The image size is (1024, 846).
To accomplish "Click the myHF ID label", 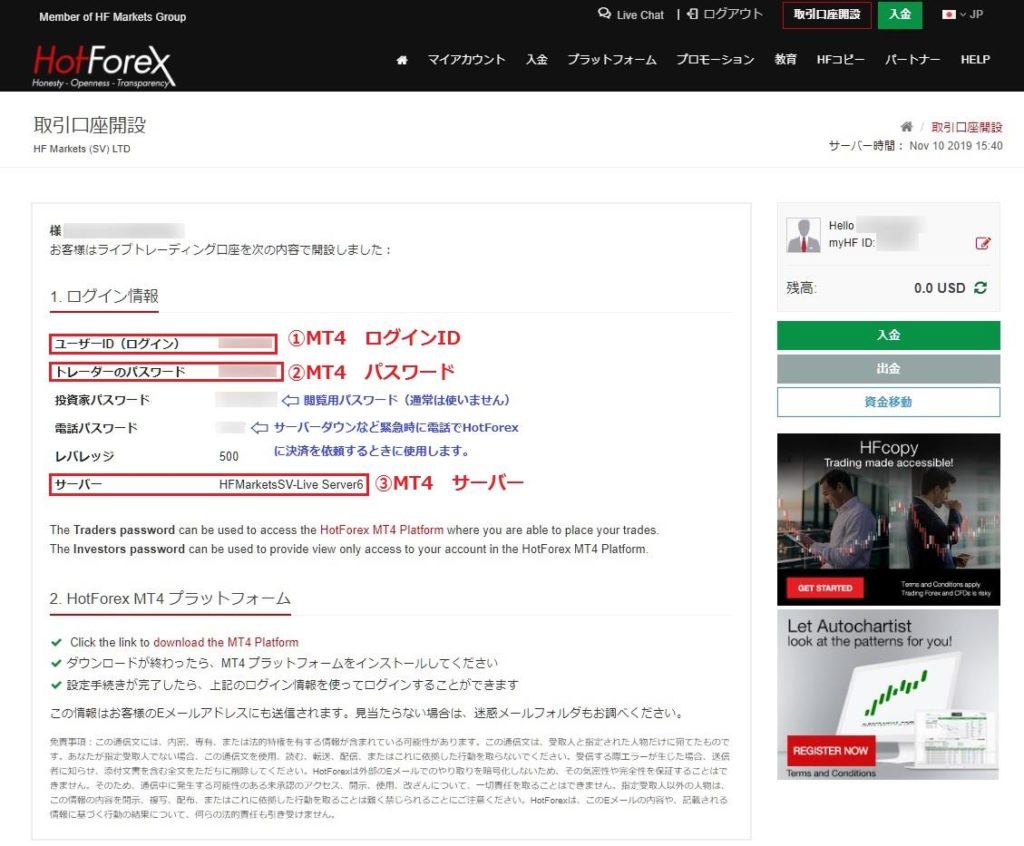I will [851, 243].
